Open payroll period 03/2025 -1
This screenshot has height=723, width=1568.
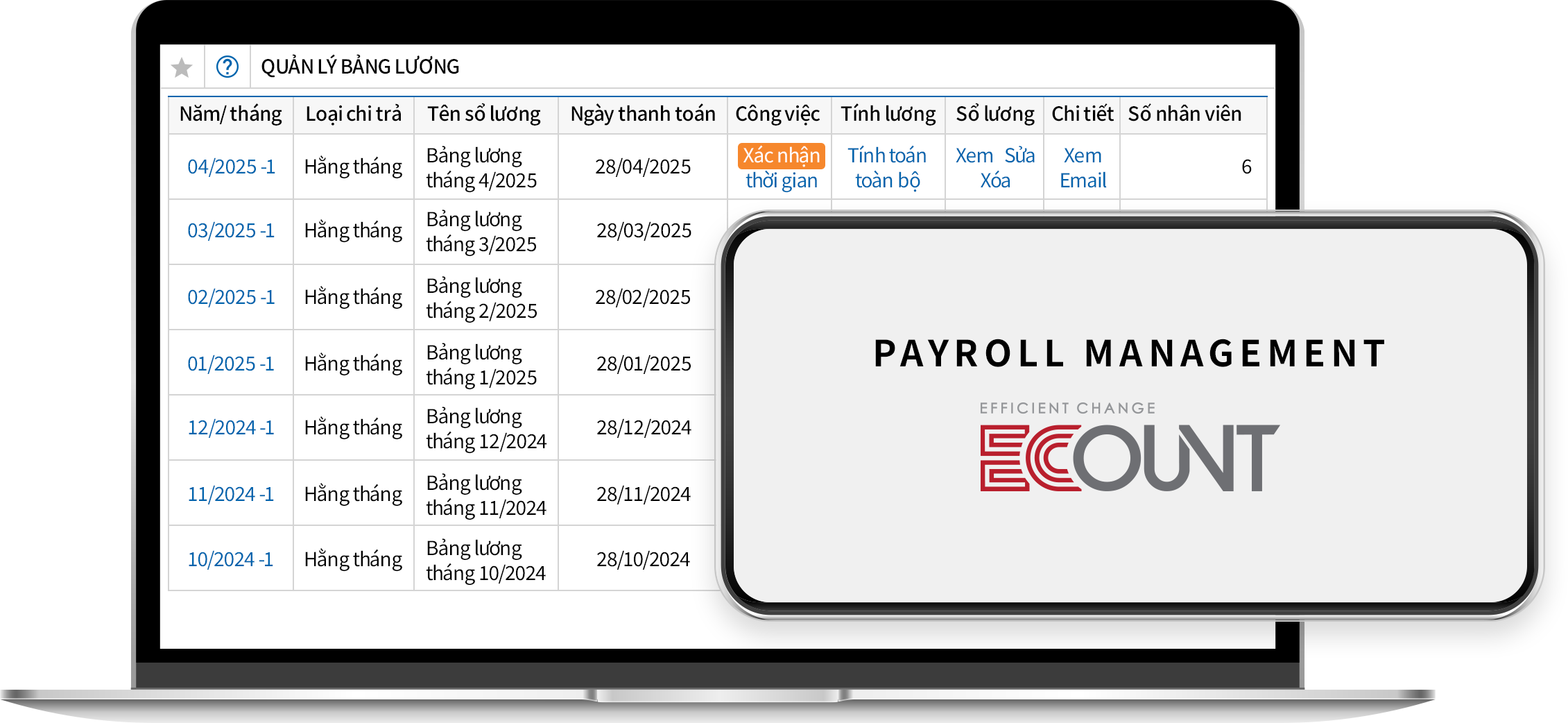click(x=231, y=231)
